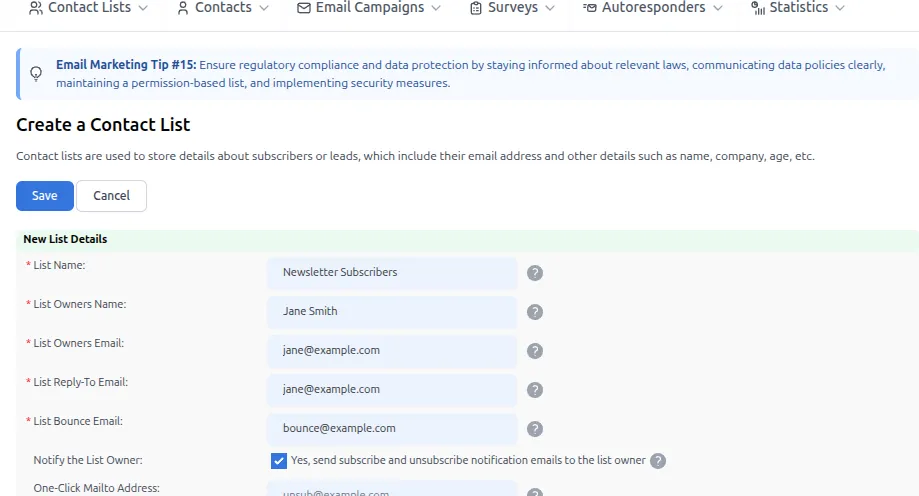919x496 pixels.
Task: Click the 'List Reply-To Email:' label
Action: 80,382
